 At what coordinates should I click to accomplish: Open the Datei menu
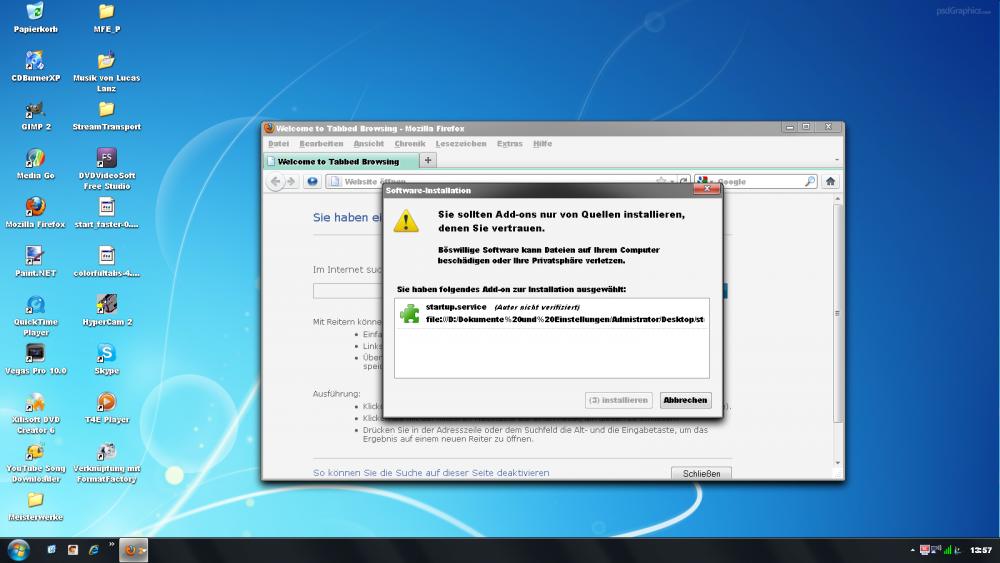(x=278, y=144)
